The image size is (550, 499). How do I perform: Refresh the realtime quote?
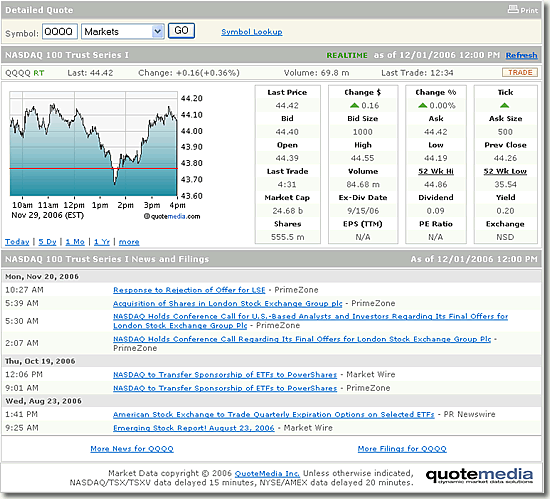pyautogui.click(x=521, y=55)
